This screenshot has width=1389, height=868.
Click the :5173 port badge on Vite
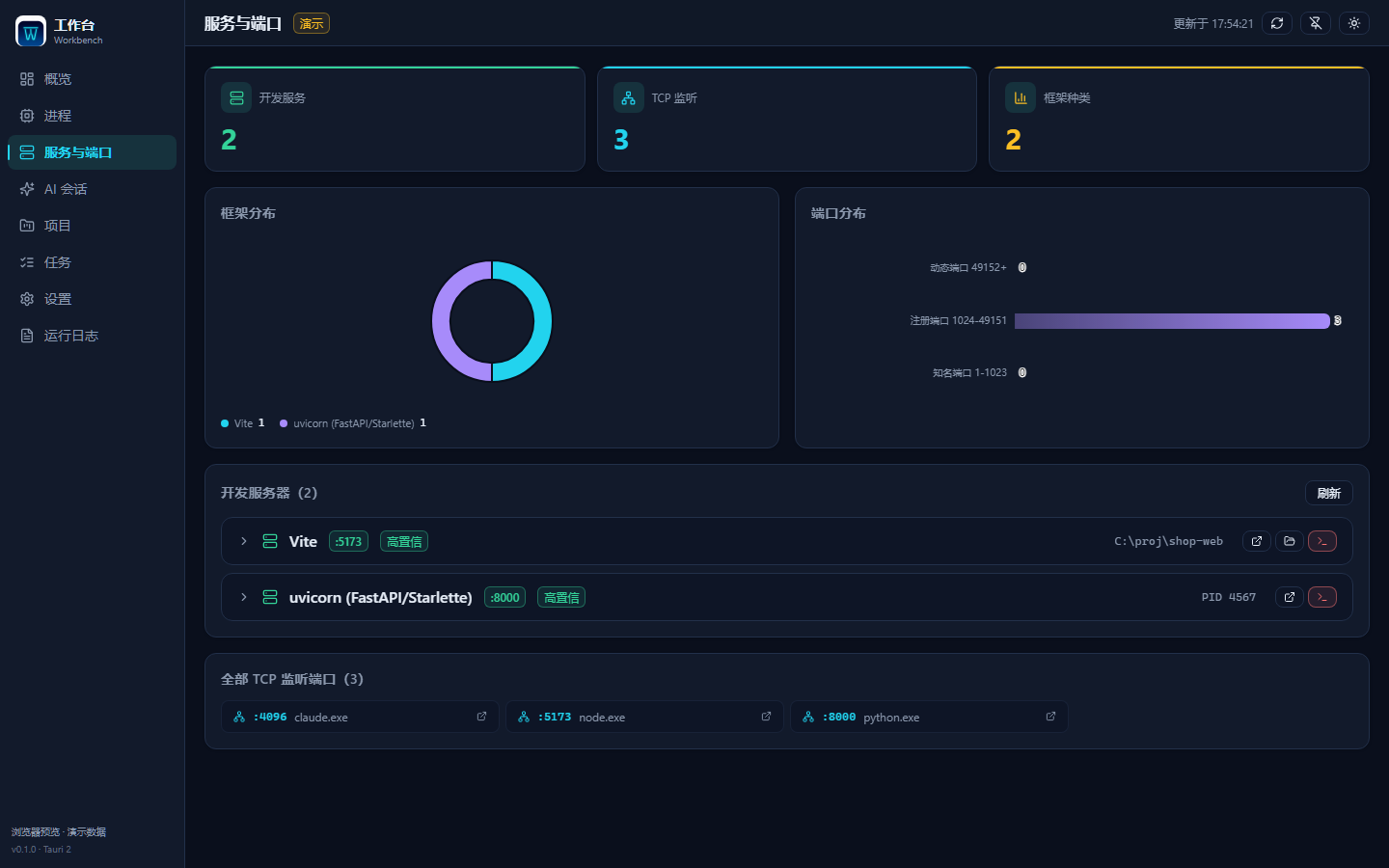[x=348, y=542]
